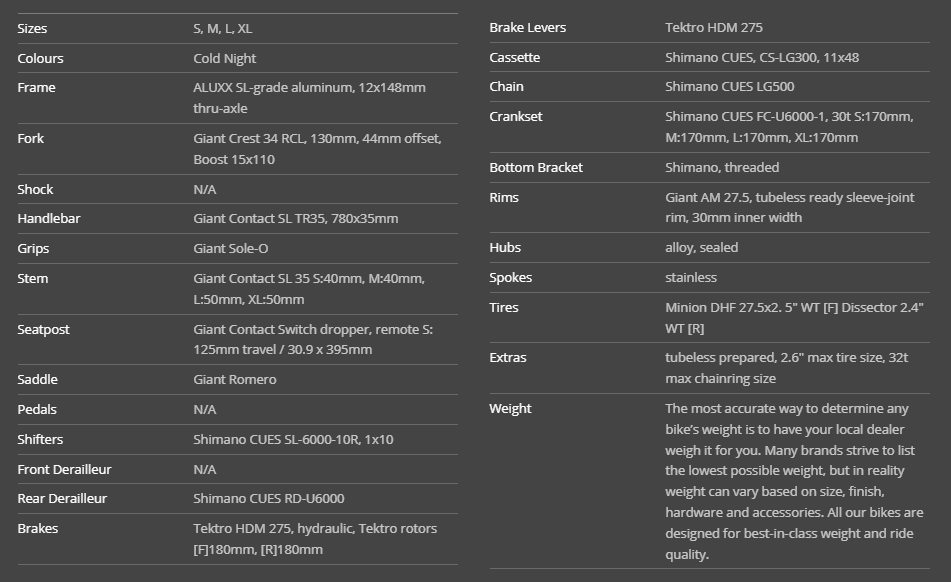Click the Brake Levers label
This screenshot has width=951, height=582.
coord(527,28)
